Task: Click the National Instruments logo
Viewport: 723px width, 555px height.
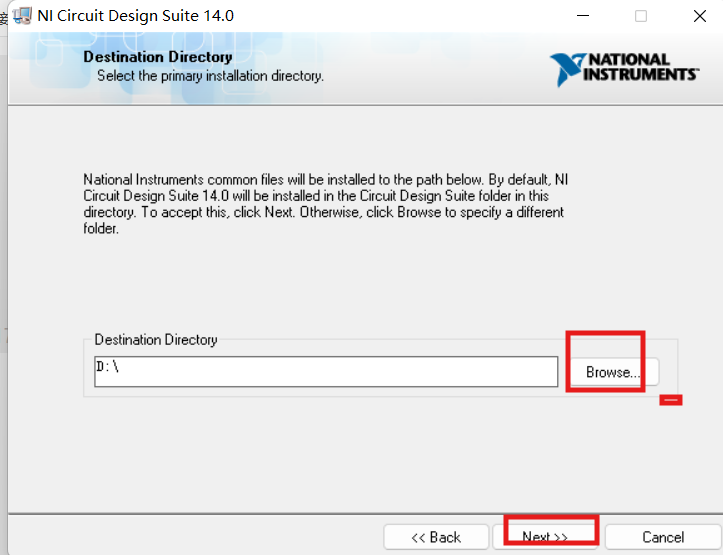Action: pos(624,69)
